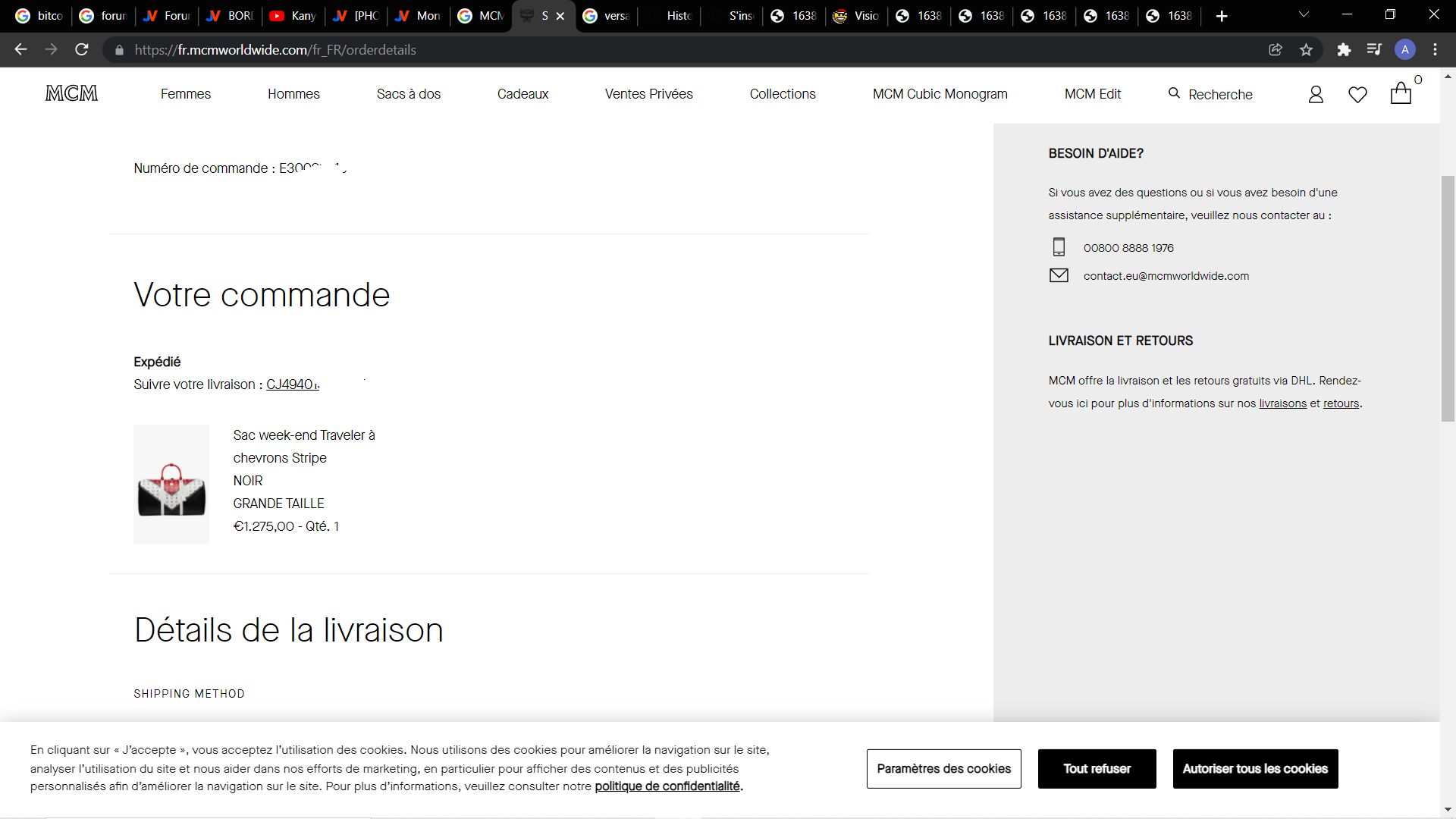Image resolution: width=1456 pixels, height=819 pixels.
Task: Open the Chrome three-dot menu
Action: 1435,49
